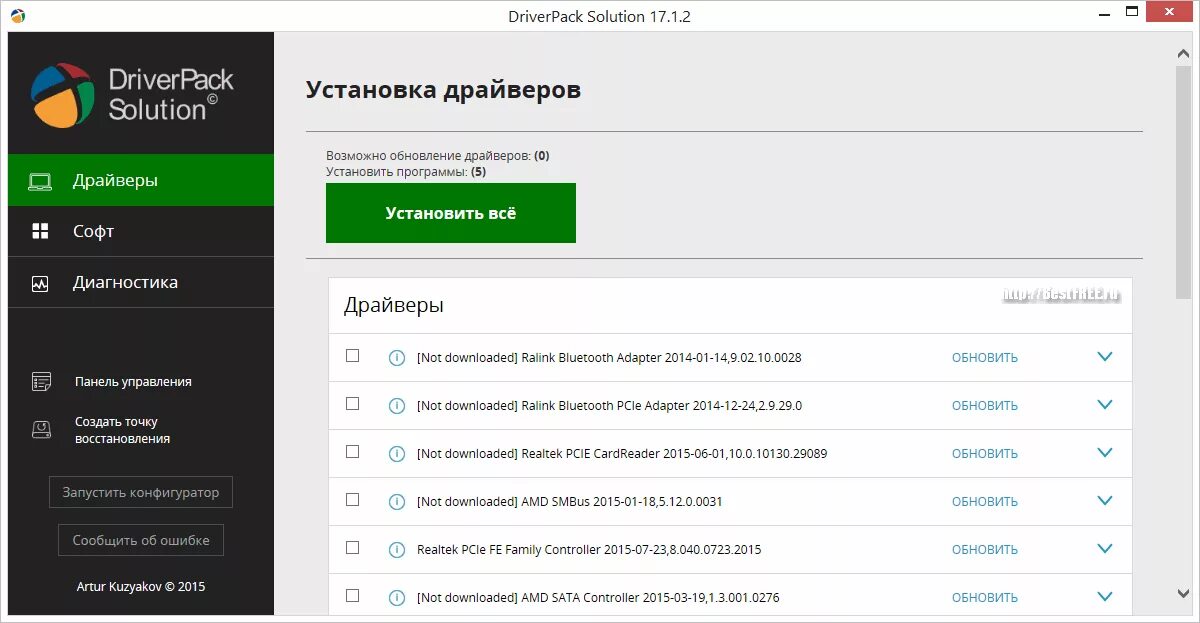Expand AMD SMBus details chevron
Screen dimensions: 1200x623
point(1105,501)
